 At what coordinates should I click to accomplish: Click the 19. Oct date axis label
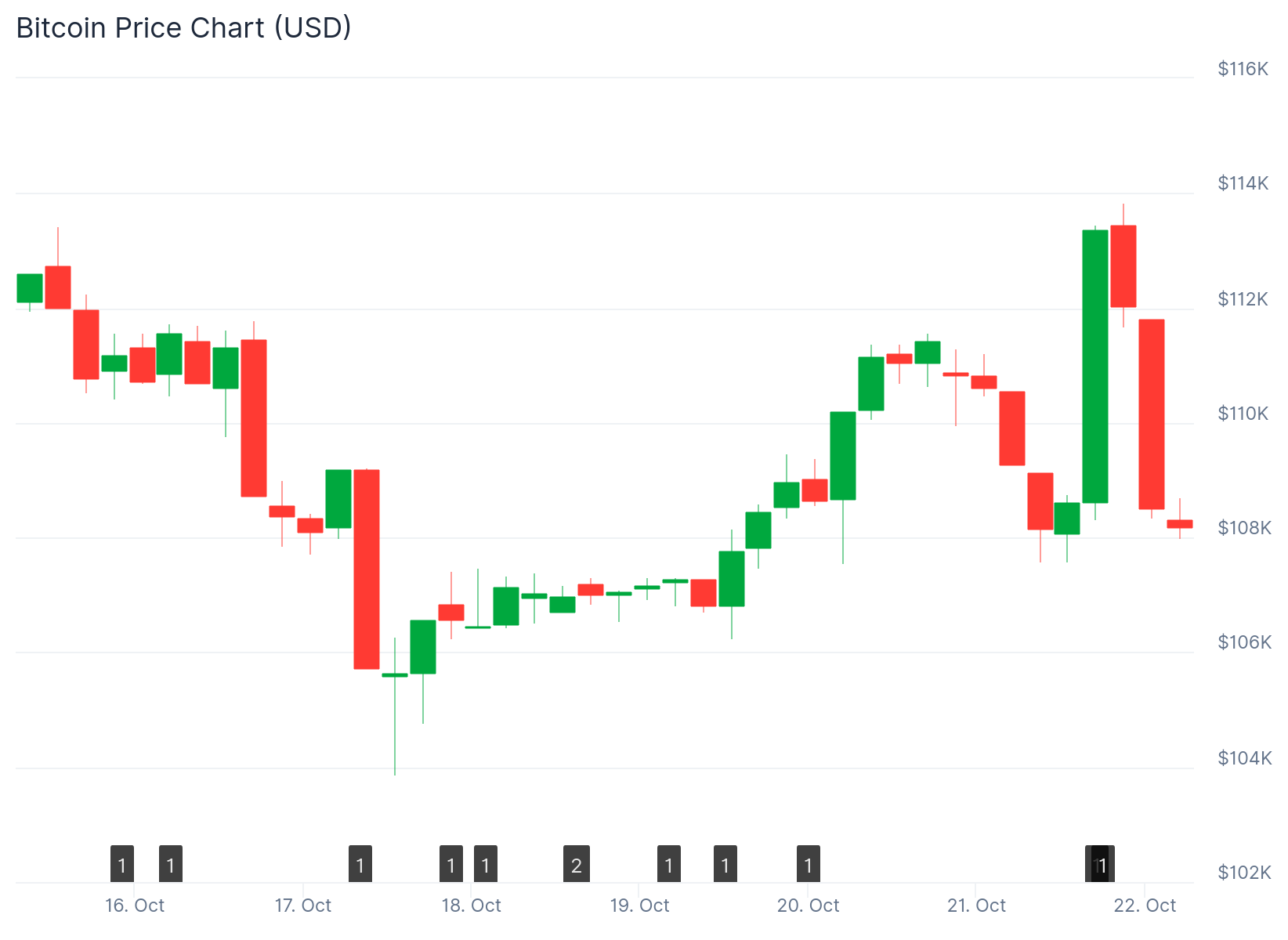[x=639, y=906]
